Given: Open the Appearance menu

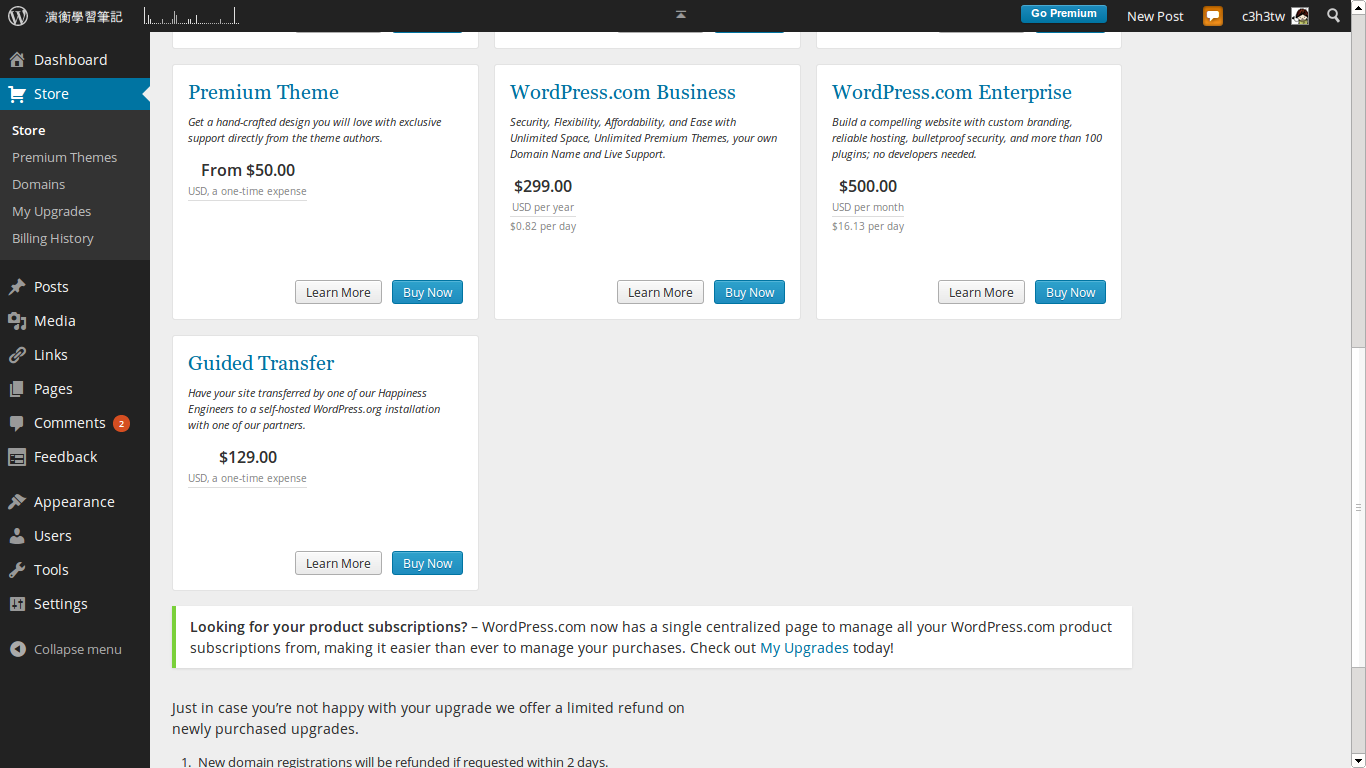Looking at the screenshot, I should [x=75, y=502].
